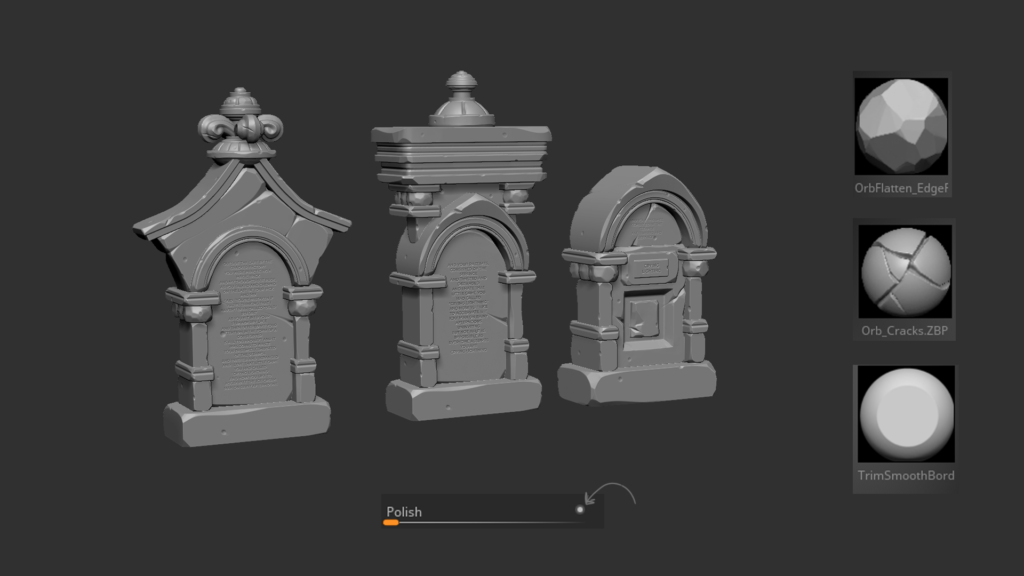The height and width of the screenshot is (576, 1024).
Task: Click the OrbFlatten_EdgeF label text
Action: pyautogui.click(x=904, y=187)
